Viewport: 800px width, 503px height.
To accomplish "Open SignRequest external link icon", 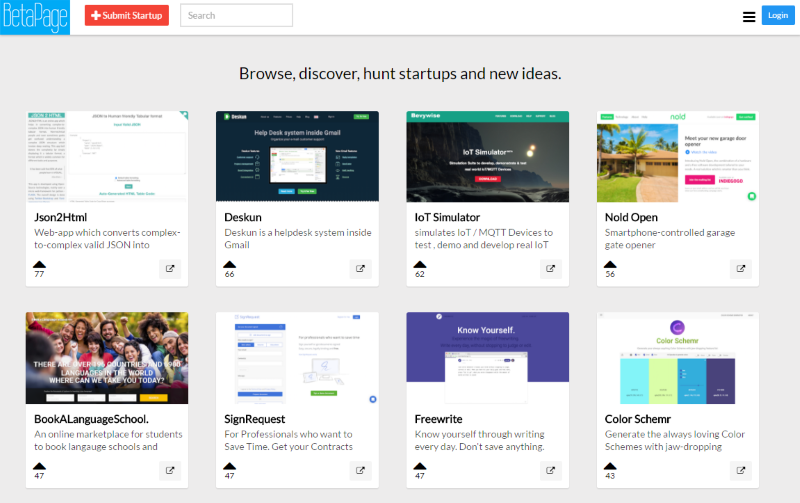I will pyautogui.click(x=360, y=470).
